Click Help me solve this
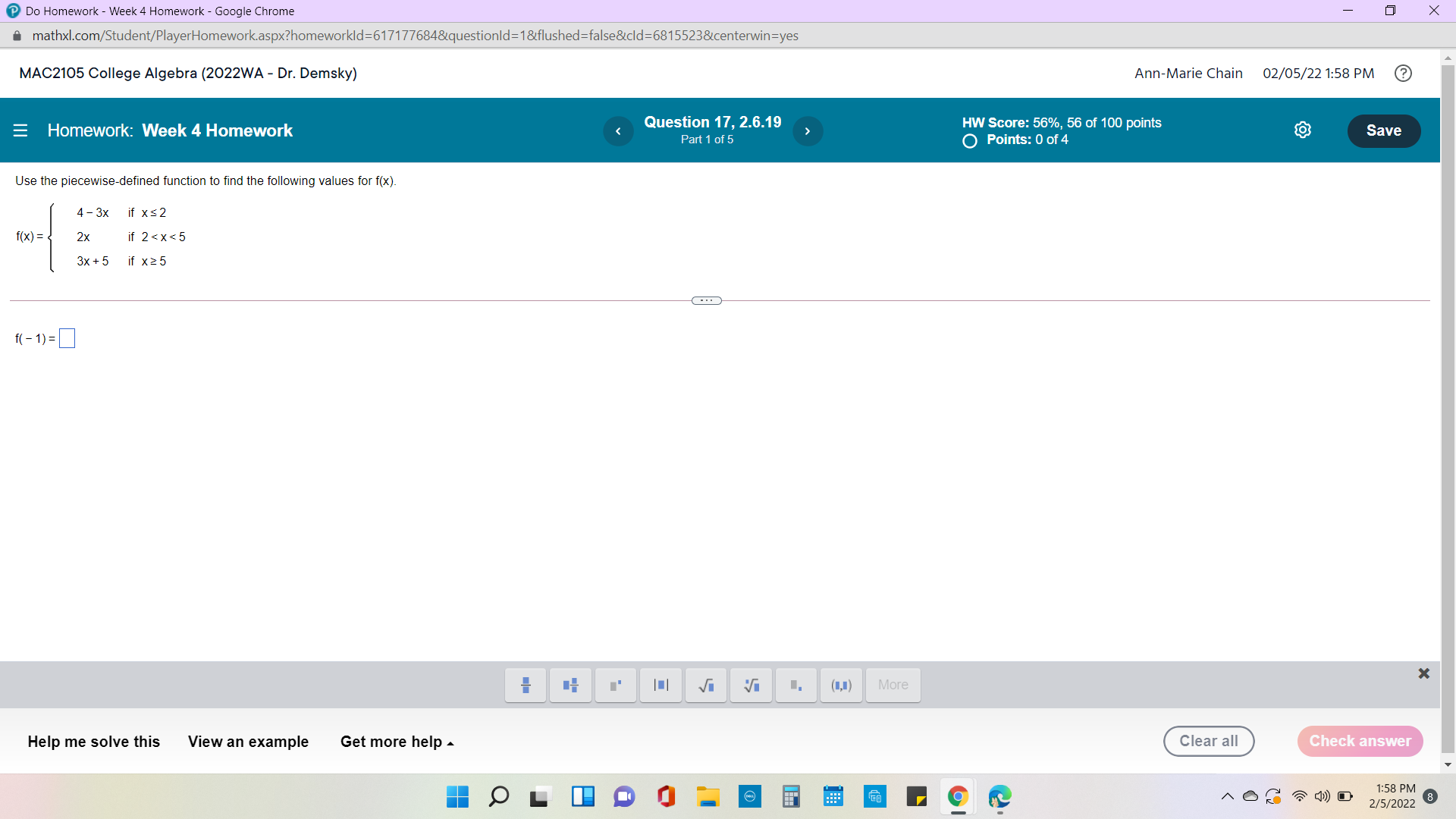Screen dimensions: 1456x819 (94, 742)
